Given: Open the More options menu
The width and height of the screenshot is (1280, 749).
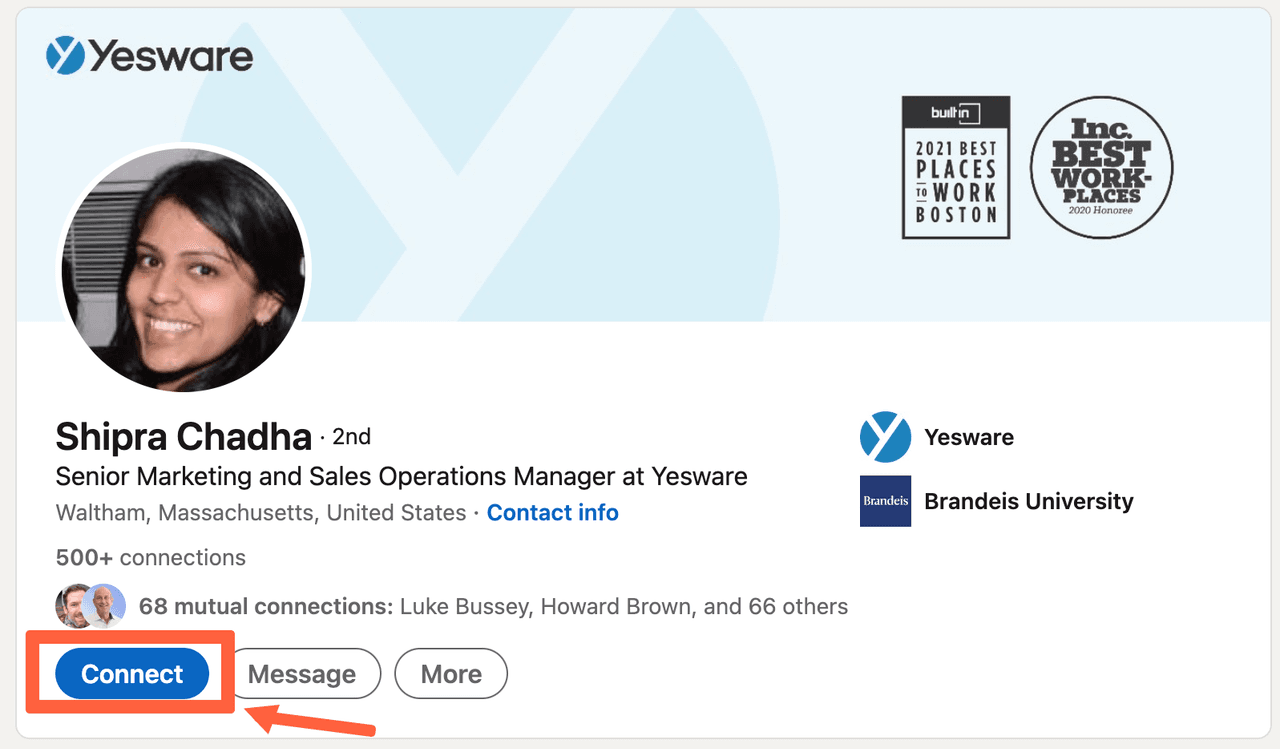Looking at the screenshot, I should [450, 673].
